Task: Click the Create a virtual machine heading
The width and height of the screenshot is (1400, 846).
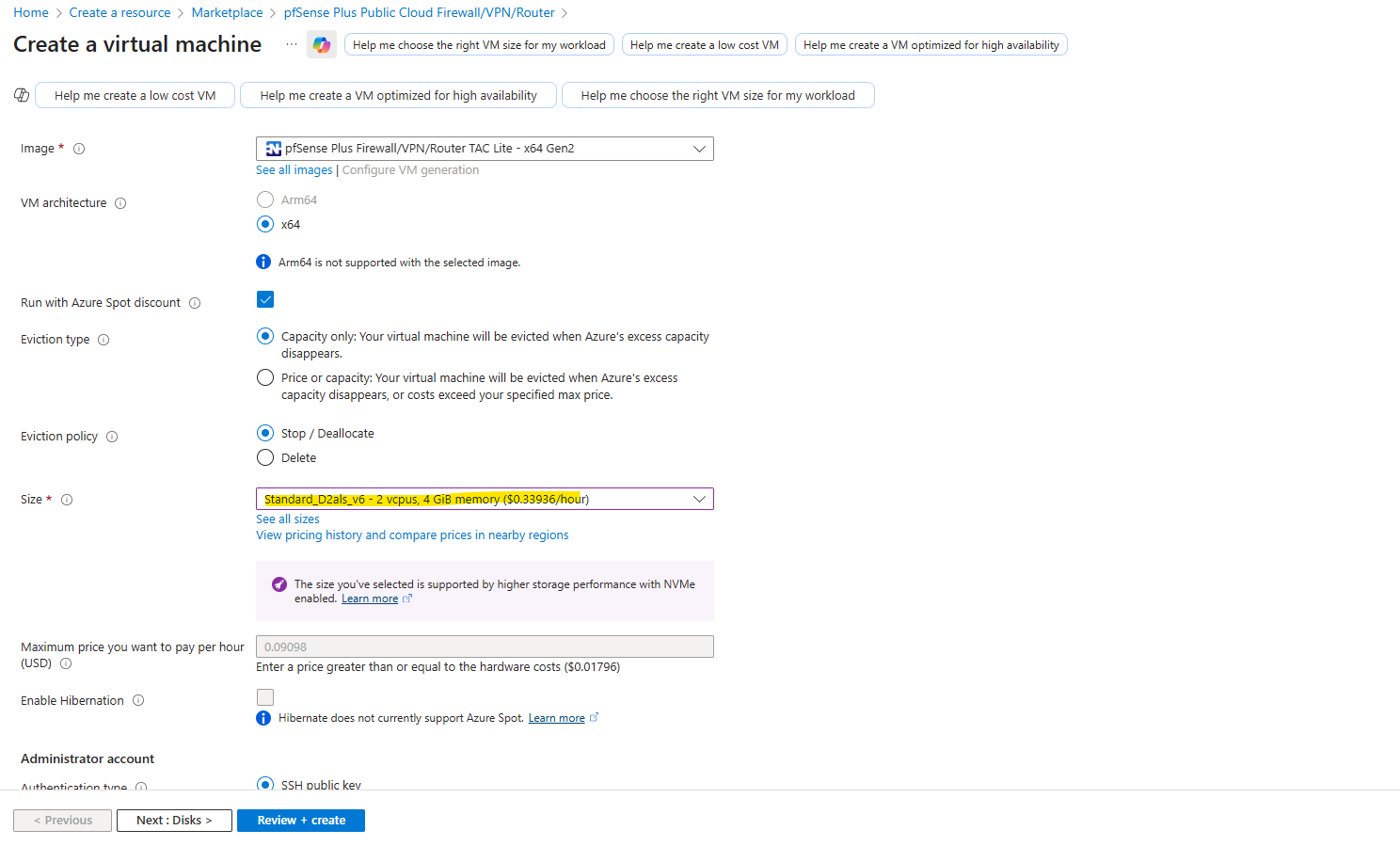Action: click(x=137, y=44)
